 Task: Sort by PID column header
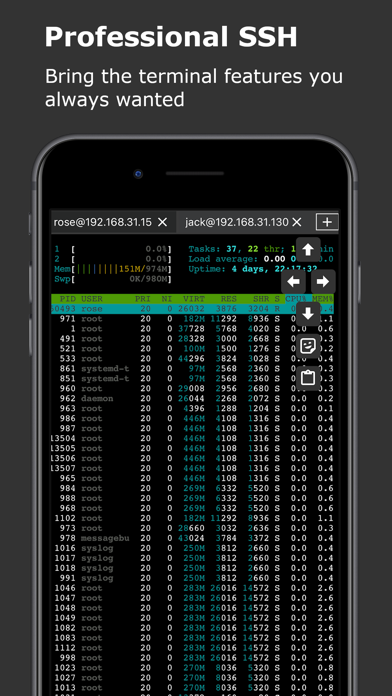pos(68,299)
